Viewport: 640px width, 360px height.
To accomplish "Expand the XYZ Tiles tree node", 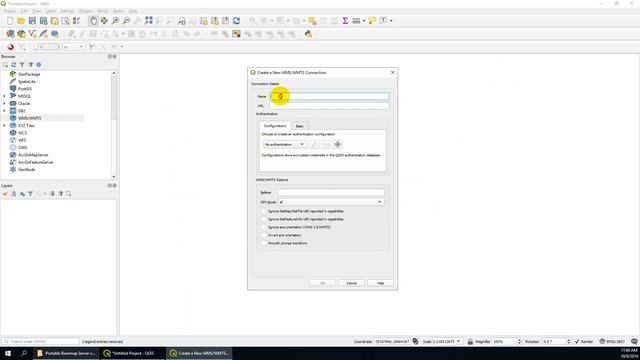I will tap(4, 126).
